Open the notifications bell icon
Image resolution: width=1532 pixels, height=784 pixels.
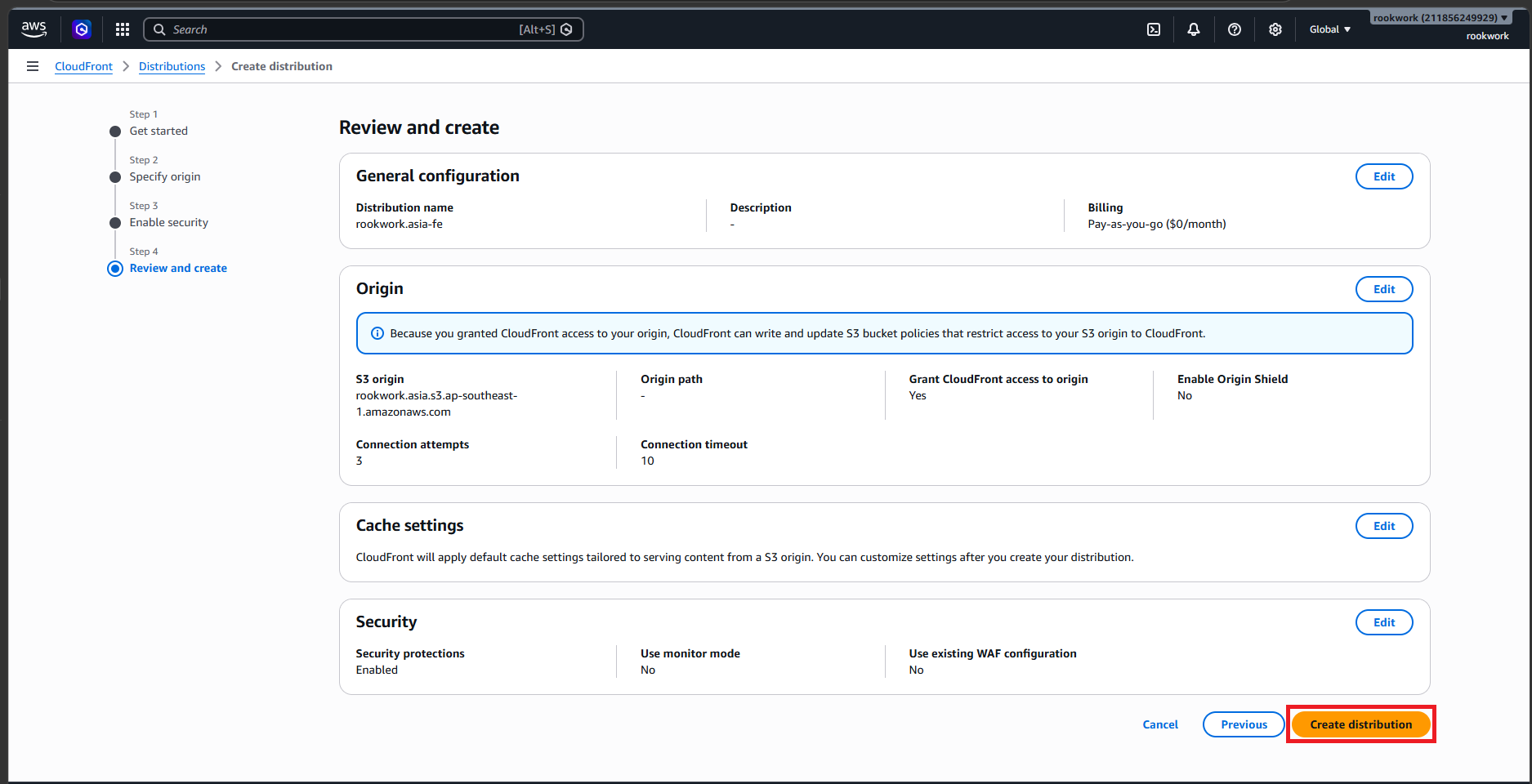click(1194, 29)
